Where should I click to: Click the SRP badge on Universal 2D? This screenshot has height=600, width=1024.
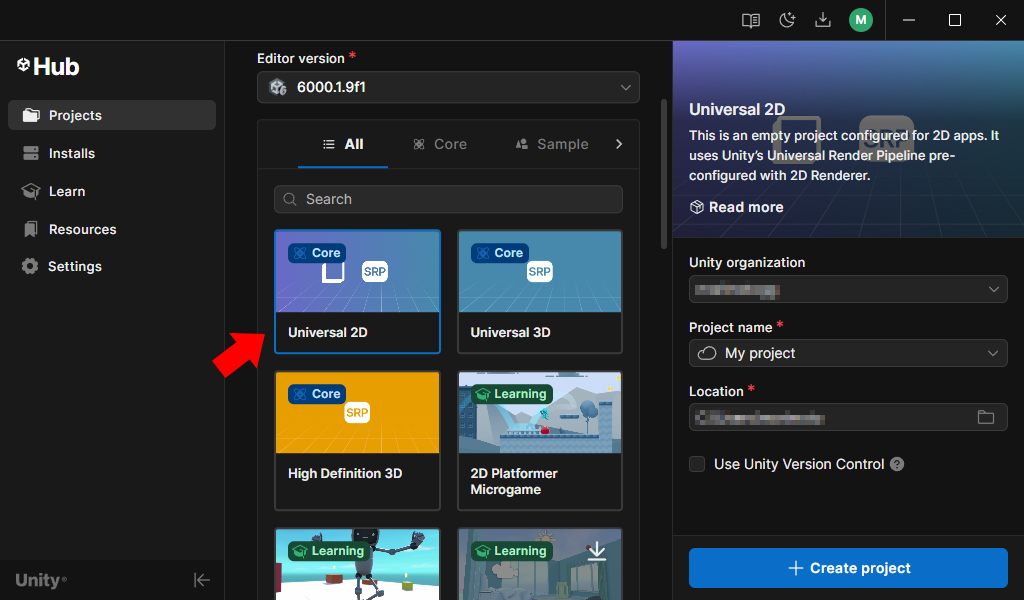click(375, 272)
